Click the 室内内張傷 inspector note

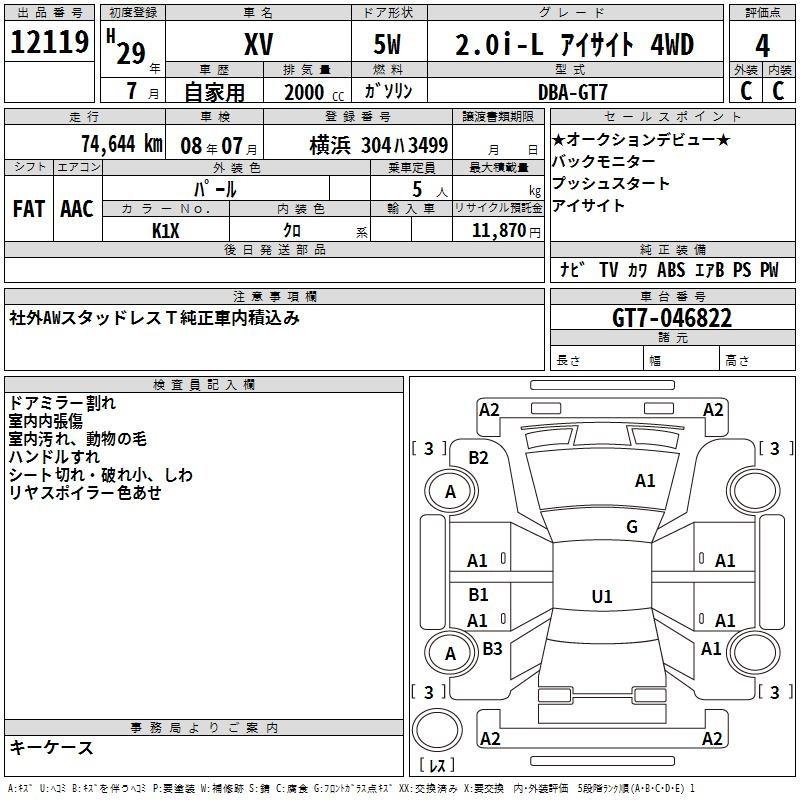click(x=45, y=421)
